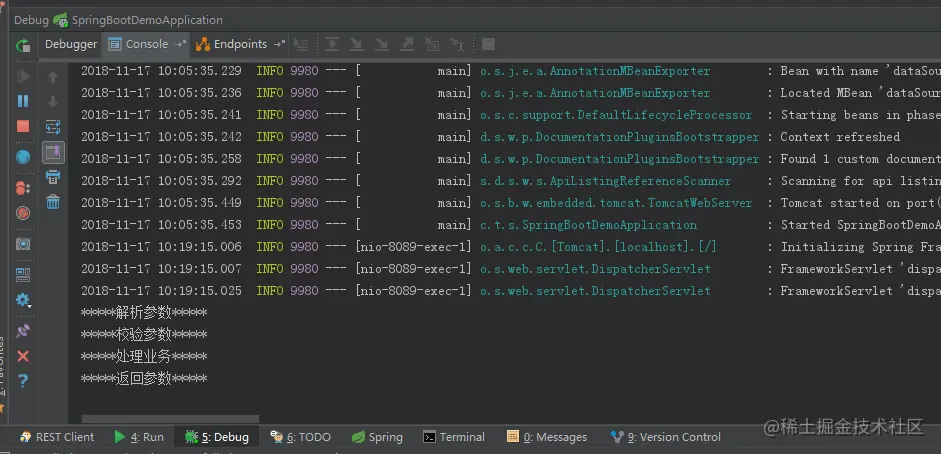Open the 4: Run tool window
Screen dimensions: 941x454
pyautogui.click(x=139, y=437)
